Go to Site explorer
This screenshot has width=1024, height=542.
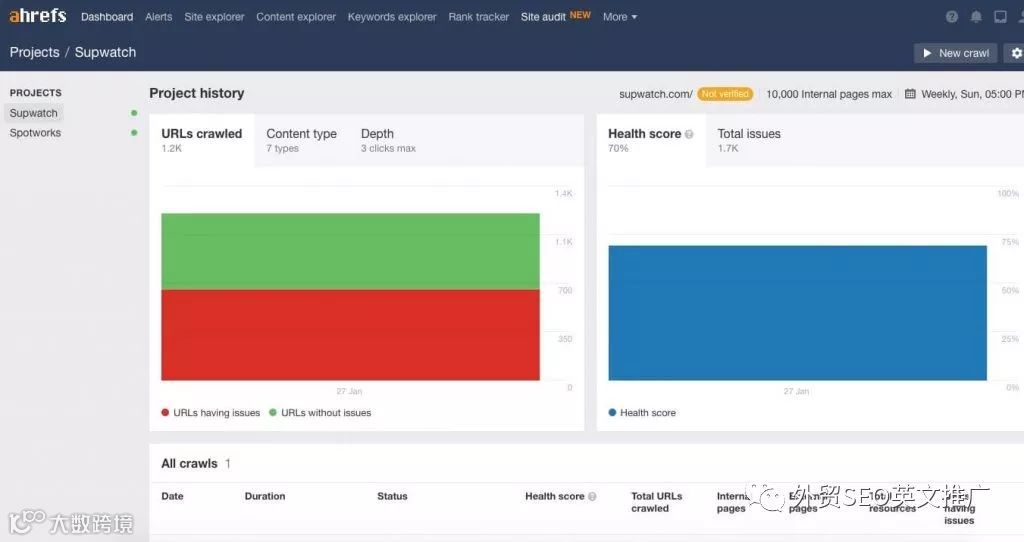214,17
